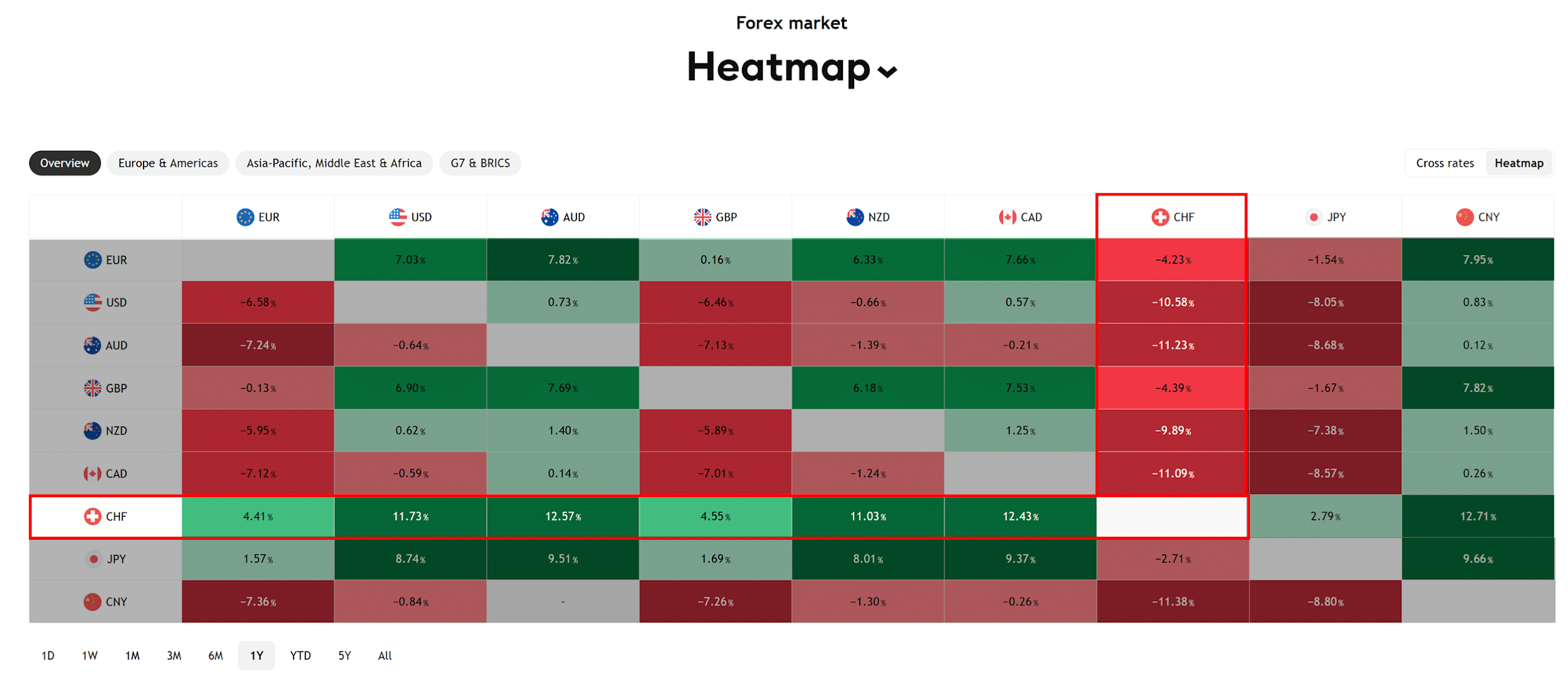Select the 5Y time range button
This screenshot has width=1568, height=674.
click(x=344, y=655)
